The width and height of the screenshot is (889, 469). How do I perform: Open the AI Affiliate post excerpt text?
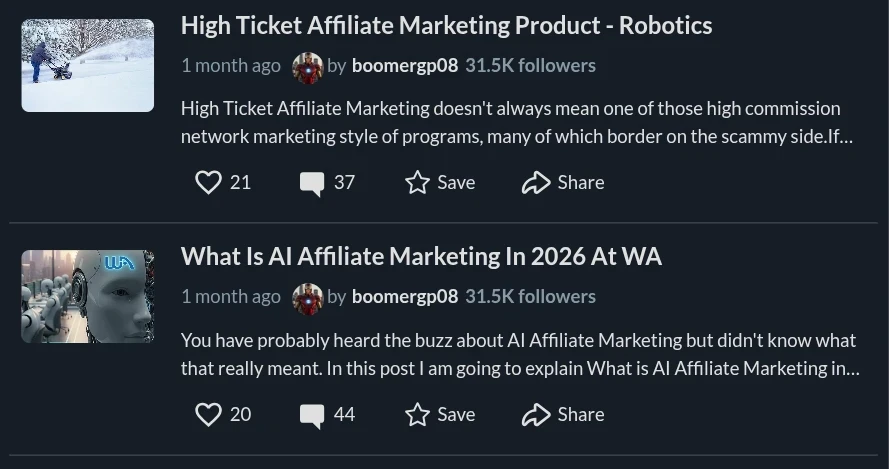click(519, 354)
